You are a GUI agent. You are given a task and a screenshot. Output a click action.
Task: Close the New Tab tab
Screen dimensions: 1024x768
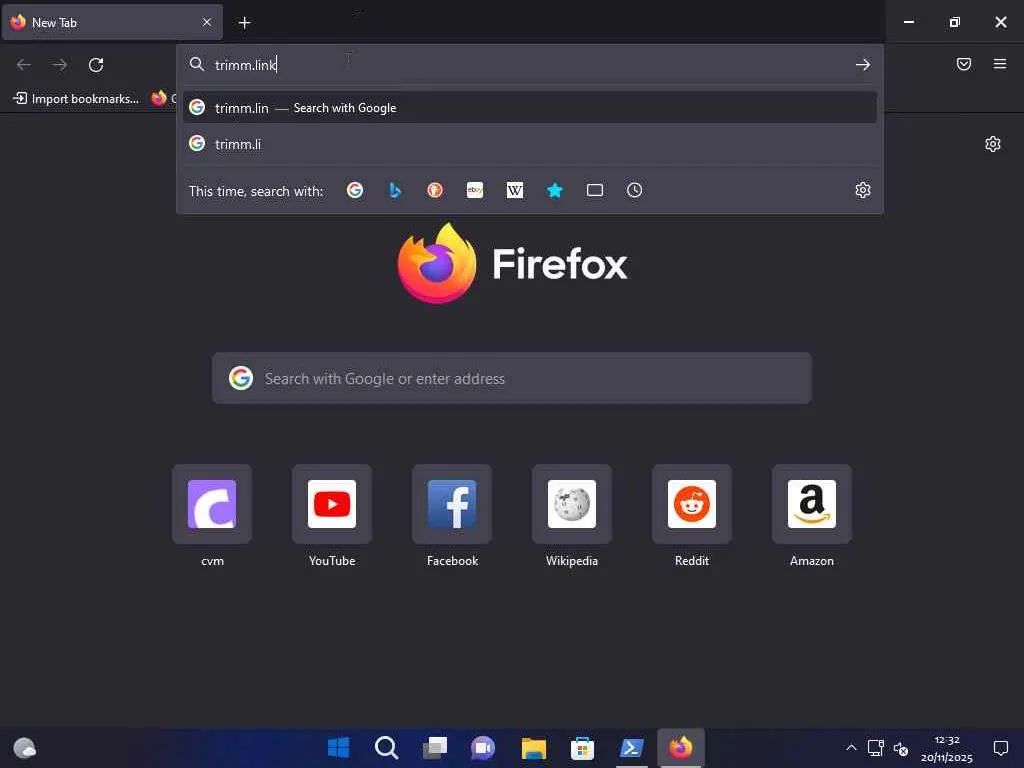click(206, 22)
